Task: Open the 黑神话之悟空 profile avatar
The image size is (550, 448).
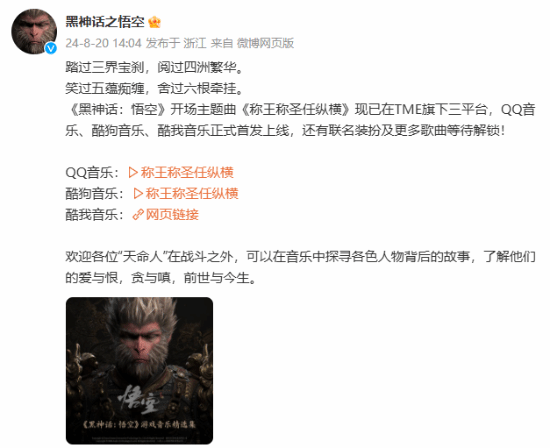Action: [34, 32]
